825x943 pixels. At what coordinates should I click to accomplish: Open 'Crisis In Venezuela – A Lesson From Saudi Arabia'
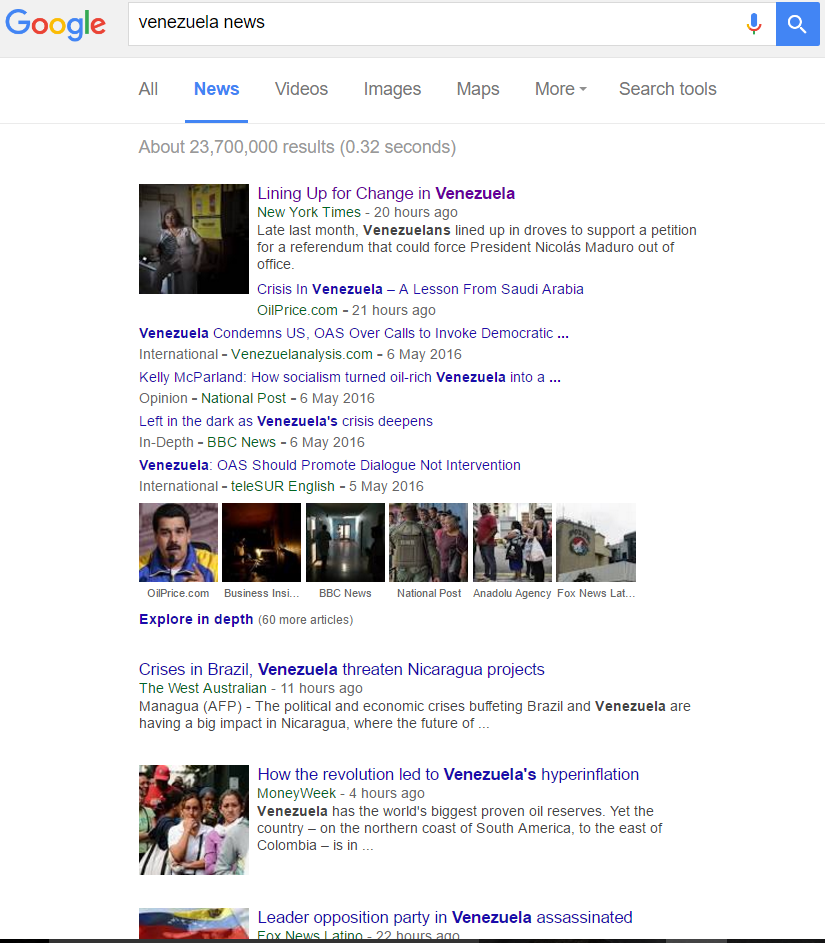pyautogui.click(x=420, y=289)
